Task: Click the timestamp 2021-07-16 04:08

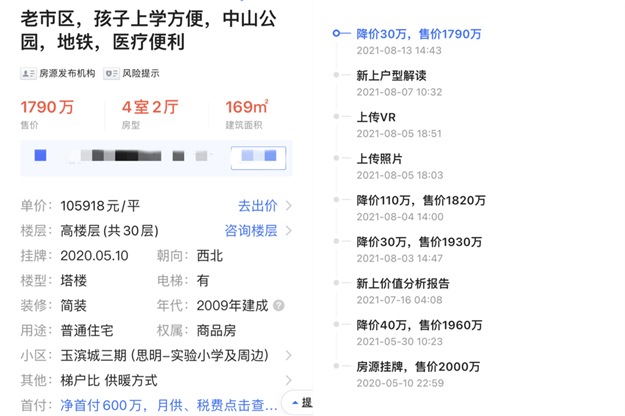Action: tap(399, 300)
